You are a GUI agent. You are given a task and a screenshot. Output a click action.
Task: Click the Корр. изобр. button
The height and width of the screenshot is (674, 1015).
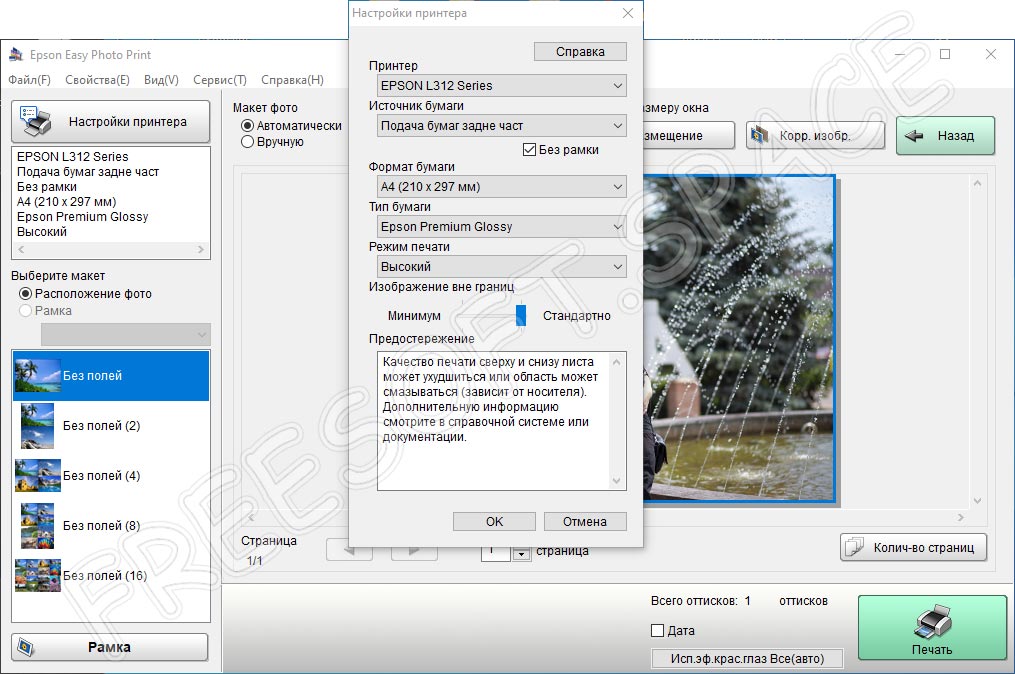pos(815,135)
